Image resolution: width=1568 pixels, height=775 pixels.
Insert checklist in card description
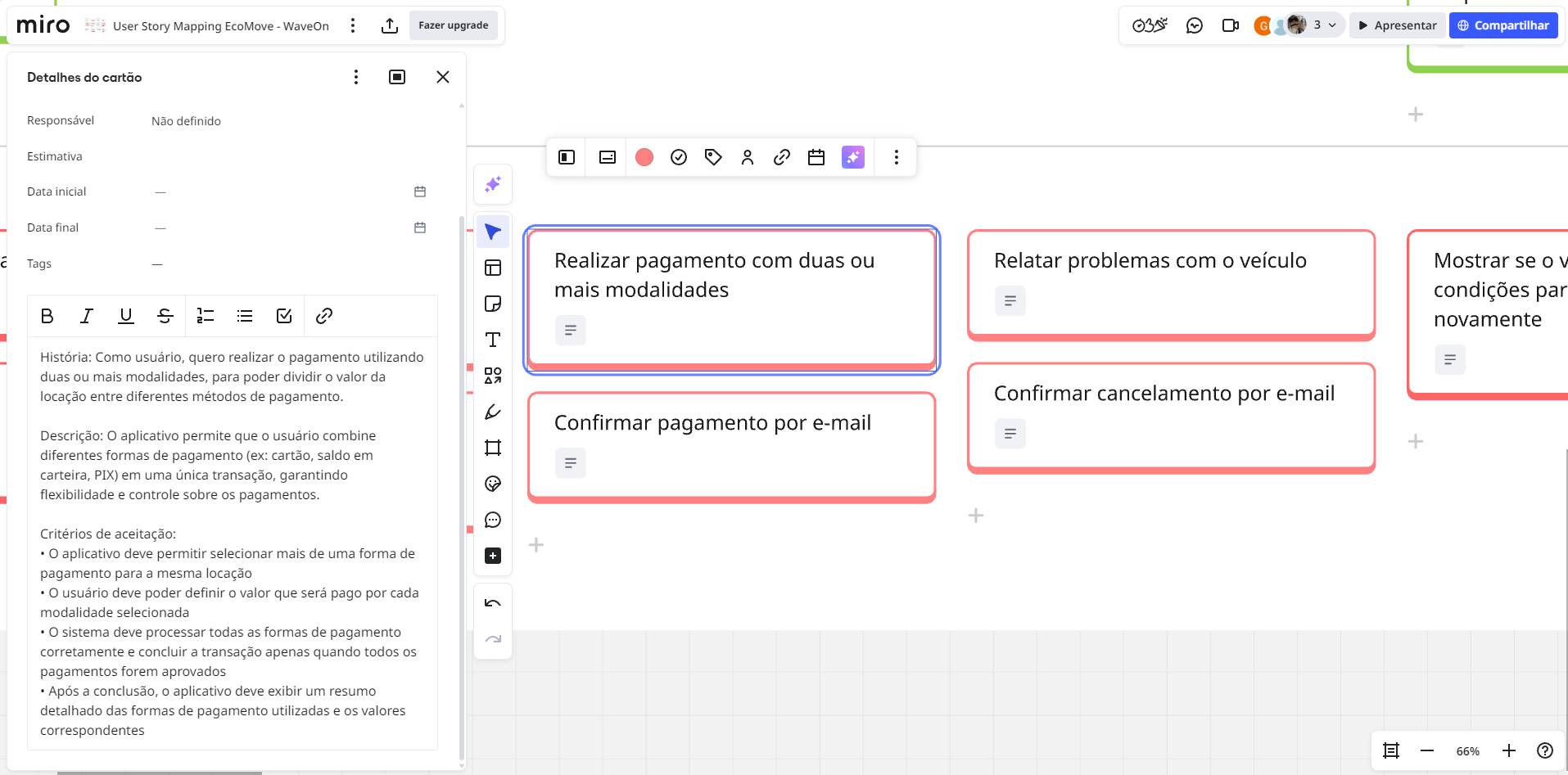[284, 316]
